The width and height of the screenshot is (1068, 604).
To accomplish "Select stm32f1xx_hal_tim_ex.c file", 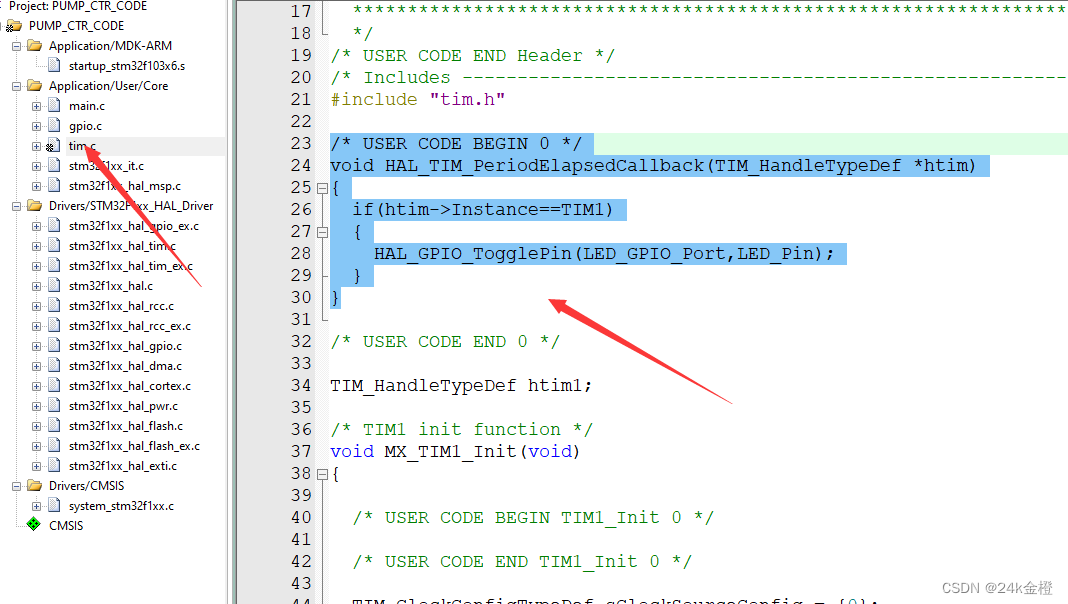I will tap(131, 266).
